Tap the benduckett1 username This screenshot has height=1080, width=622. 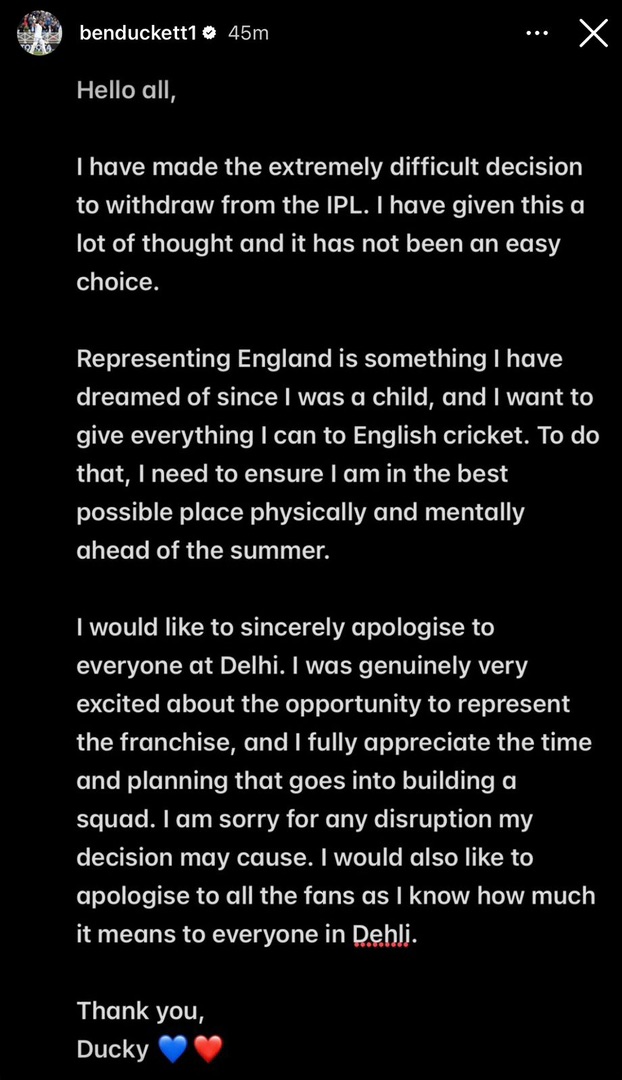pyautogui.click(x=137, y=33)
